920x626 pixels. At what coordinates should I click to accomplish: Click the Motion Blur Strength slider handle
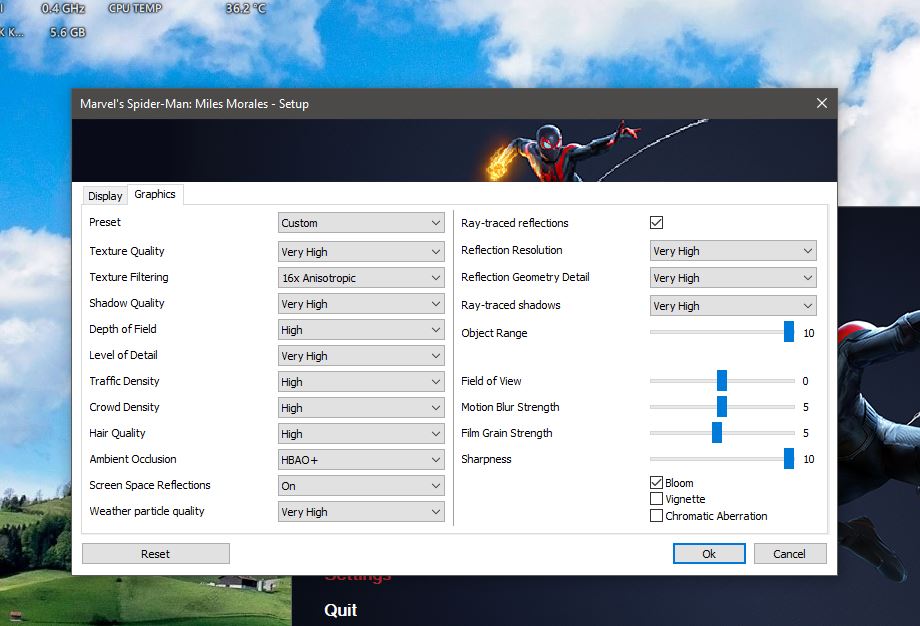click(722, 407)
